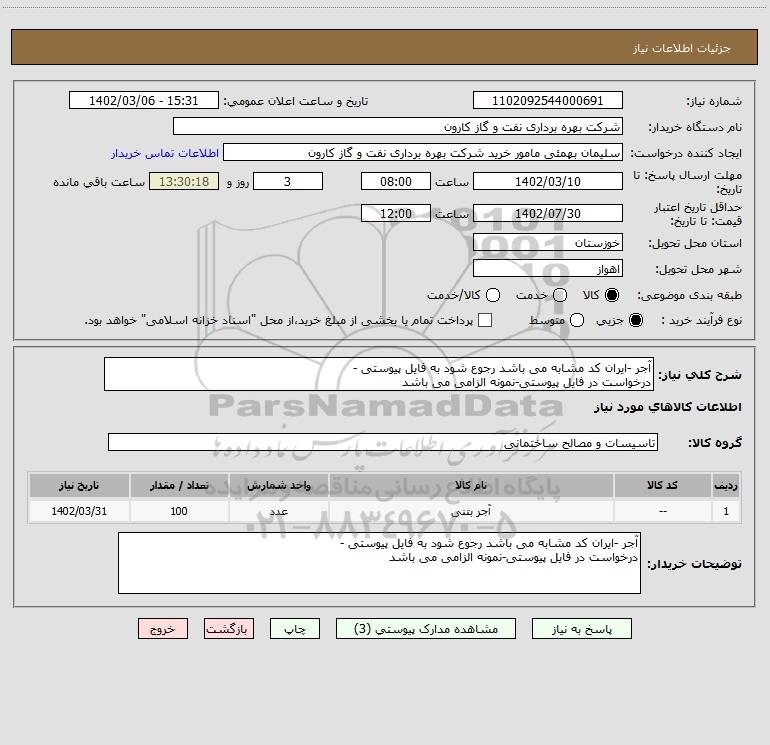Screen dimensions: 770x745
Task: Click the شرح کلی نیاز description box
Action: pyautogui.click(x=379, y=375)
